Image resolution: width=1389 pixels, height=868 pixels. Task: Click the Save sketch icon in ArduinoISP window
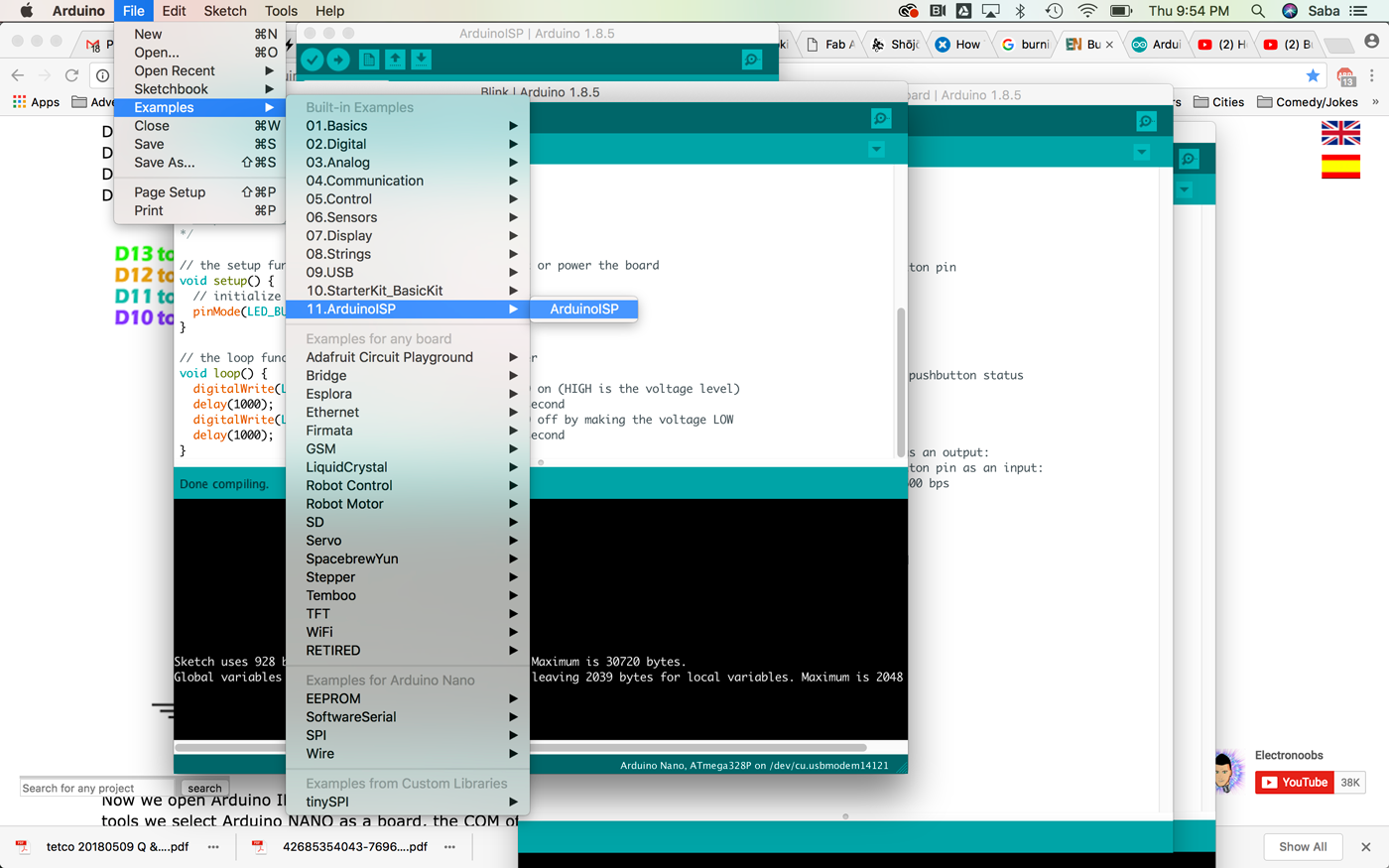click(421, 60)
